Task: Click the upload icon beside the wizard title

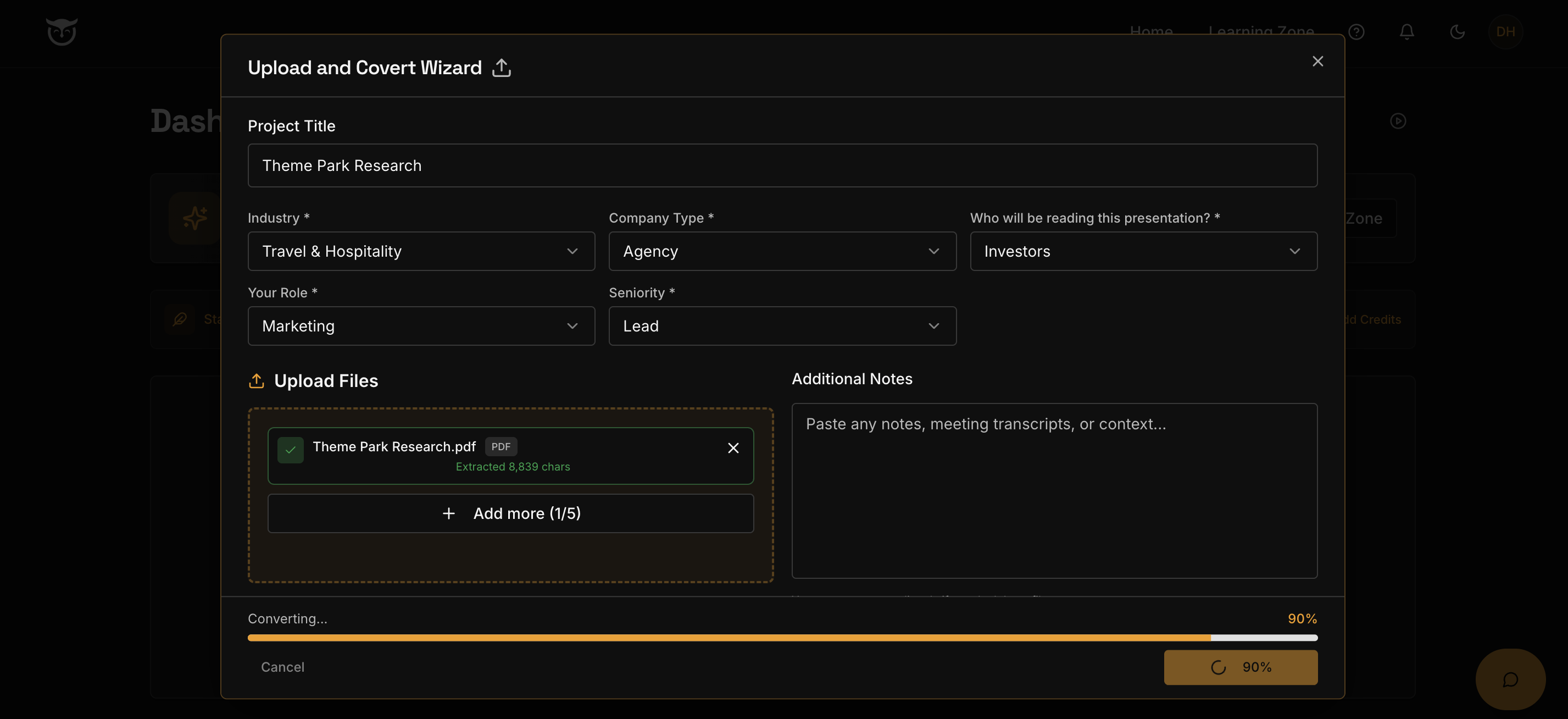Action: click(501, 67)
